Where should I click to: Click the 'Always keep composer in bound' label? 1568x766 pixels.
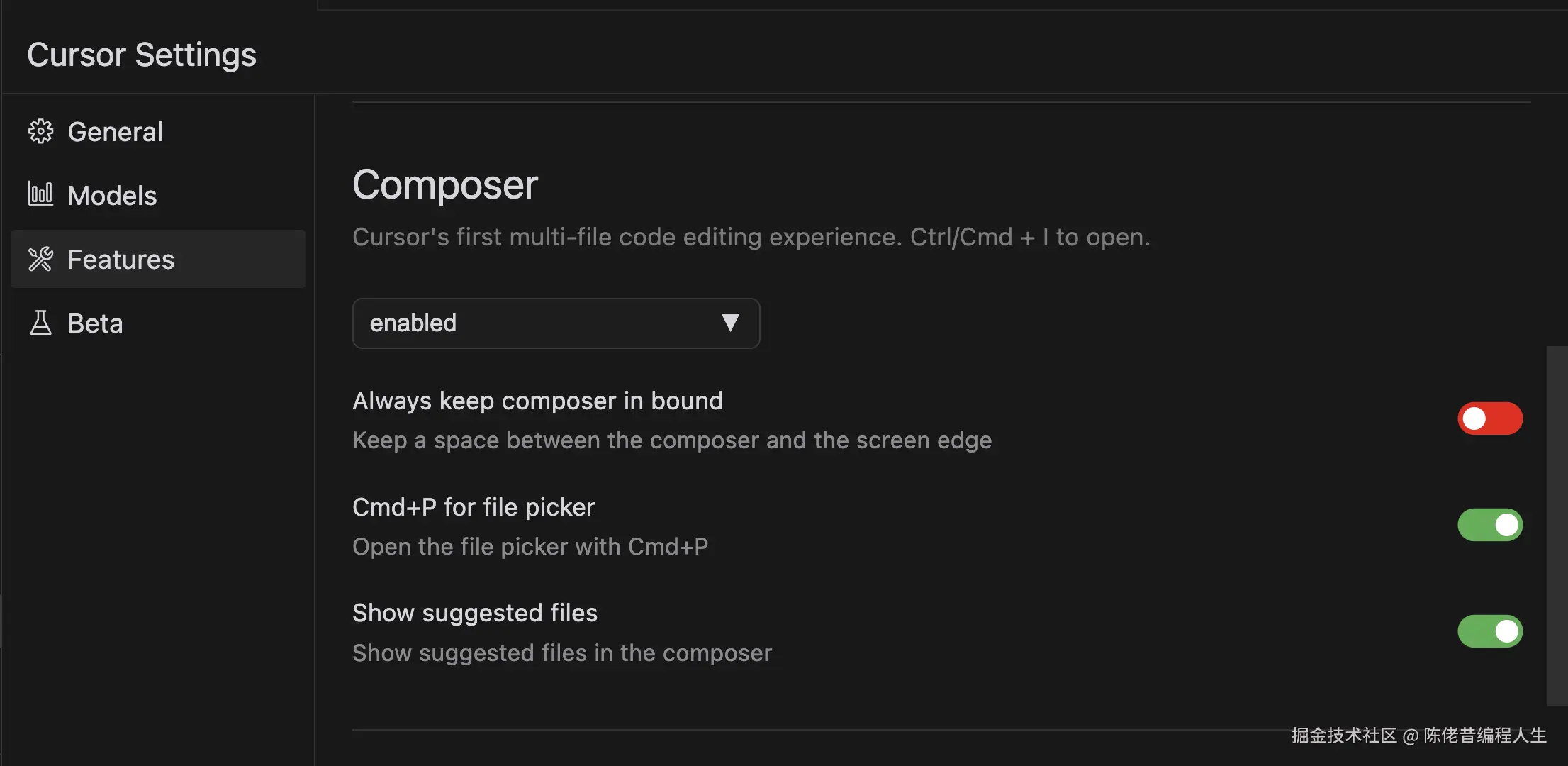pos(537,401)
